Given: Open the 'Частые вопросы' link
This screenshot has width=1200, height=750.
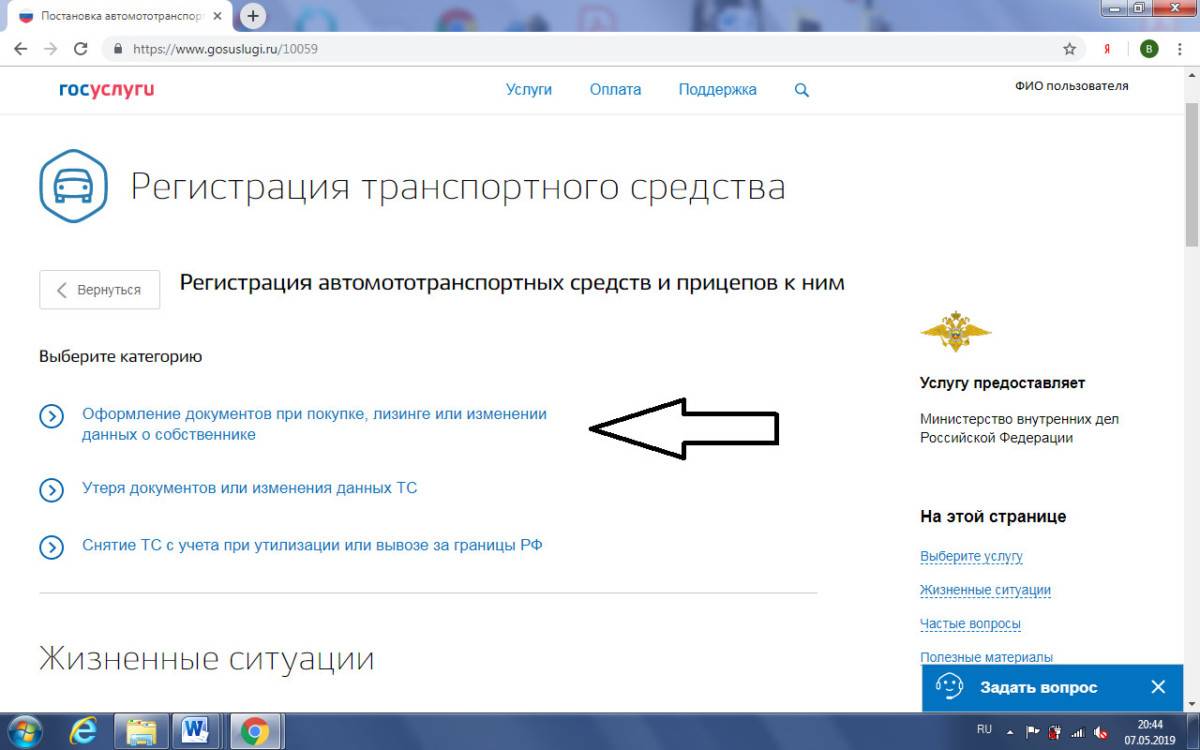Looking at the screenshot, I should [x=970, y=623].
